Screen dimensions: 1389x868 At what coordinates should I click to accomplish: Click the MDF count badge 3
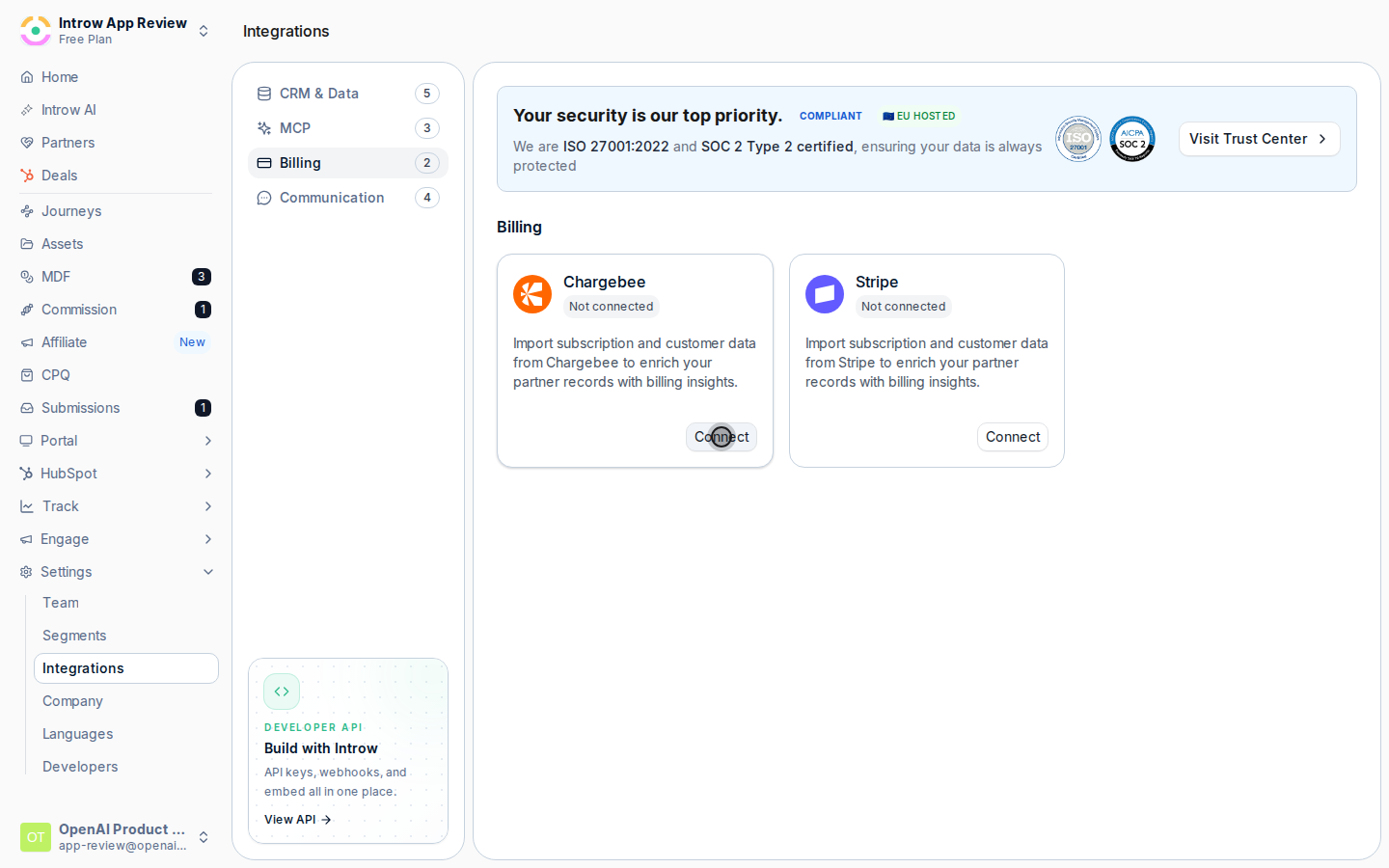(202, 277)
